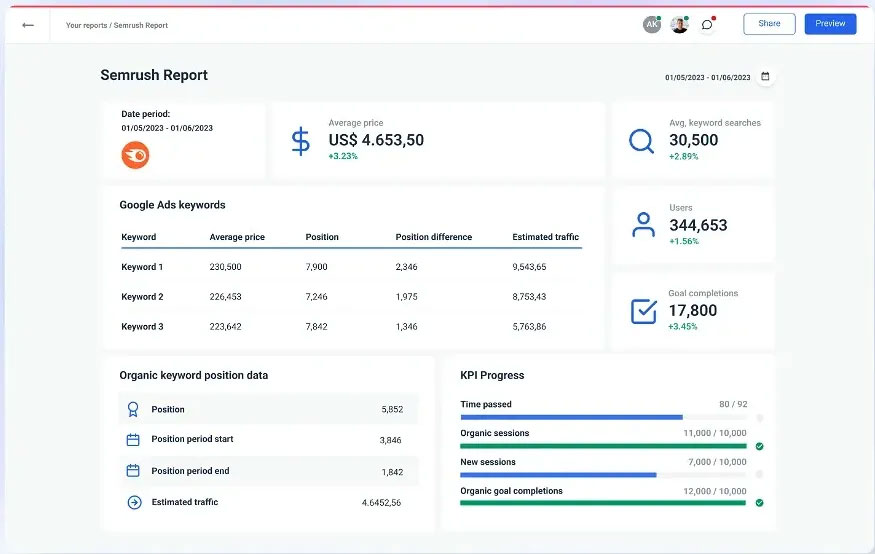Click the Users person icon
Screen dimensions: 875x554
tap(643, 225)
